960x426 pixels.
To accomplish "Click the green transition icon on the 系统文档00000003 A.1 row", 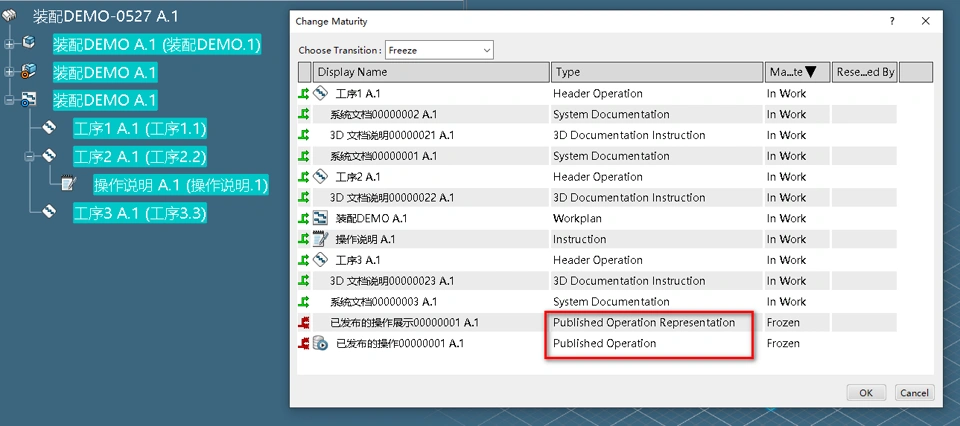I will coord(304,302).
